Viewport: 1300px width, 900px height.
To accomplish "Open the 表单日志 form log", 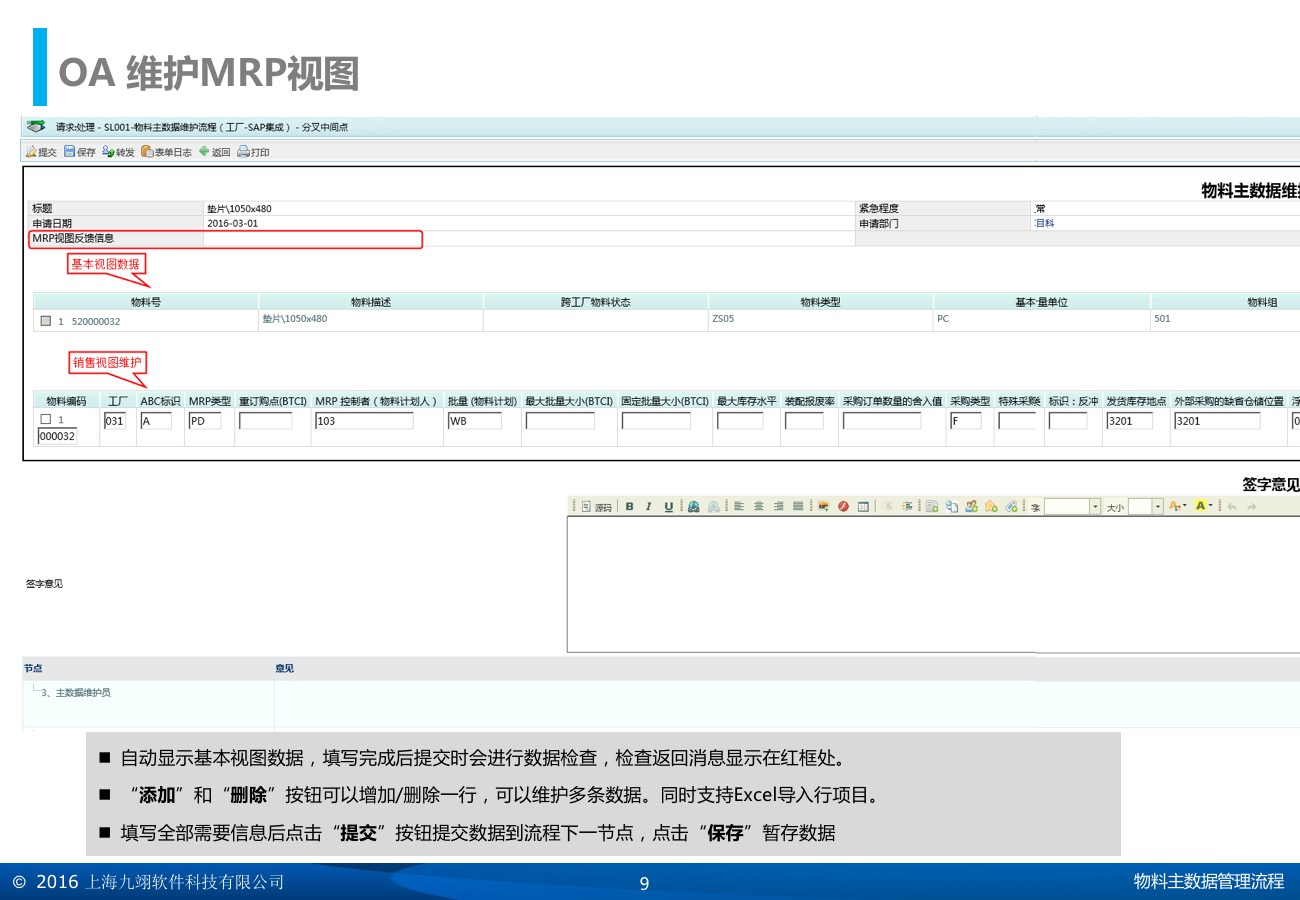I will (x=166, y=152).
